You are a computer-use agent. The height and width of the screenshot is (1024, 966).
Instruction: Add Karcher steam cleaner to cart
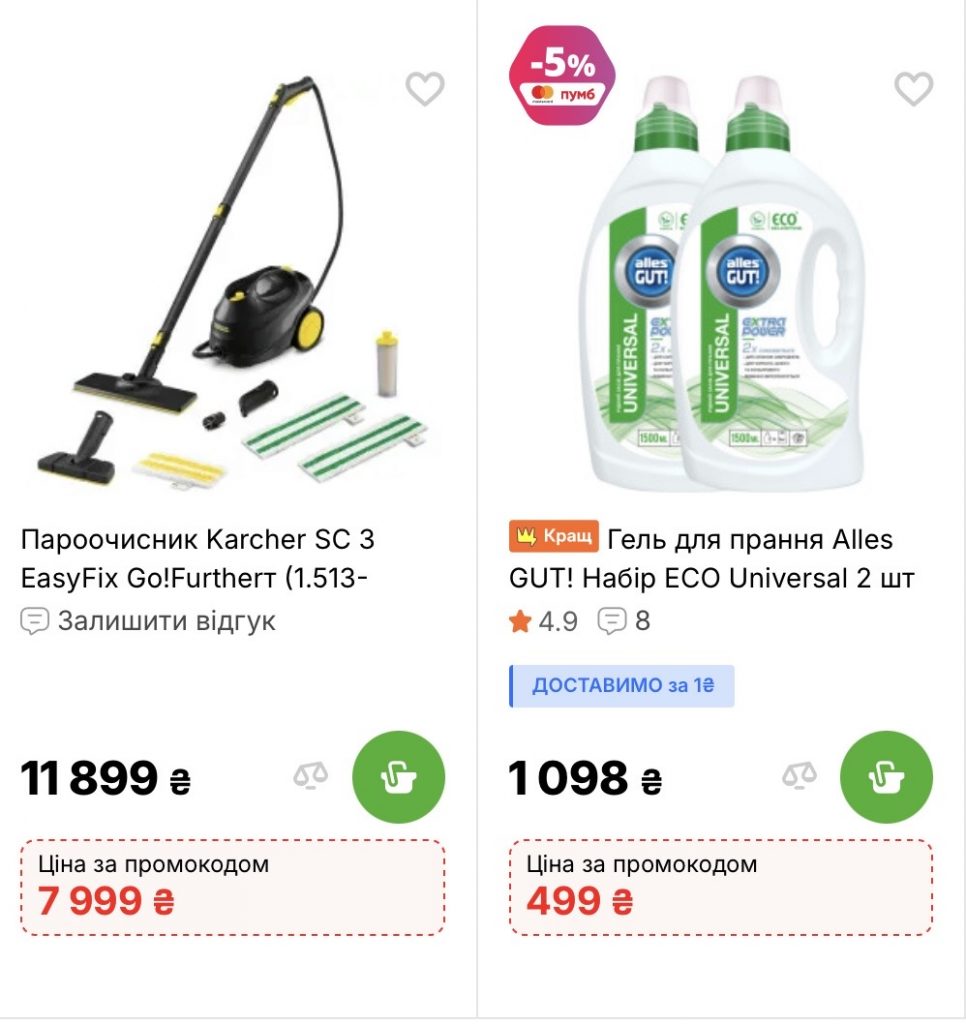(x=398, y=776)
